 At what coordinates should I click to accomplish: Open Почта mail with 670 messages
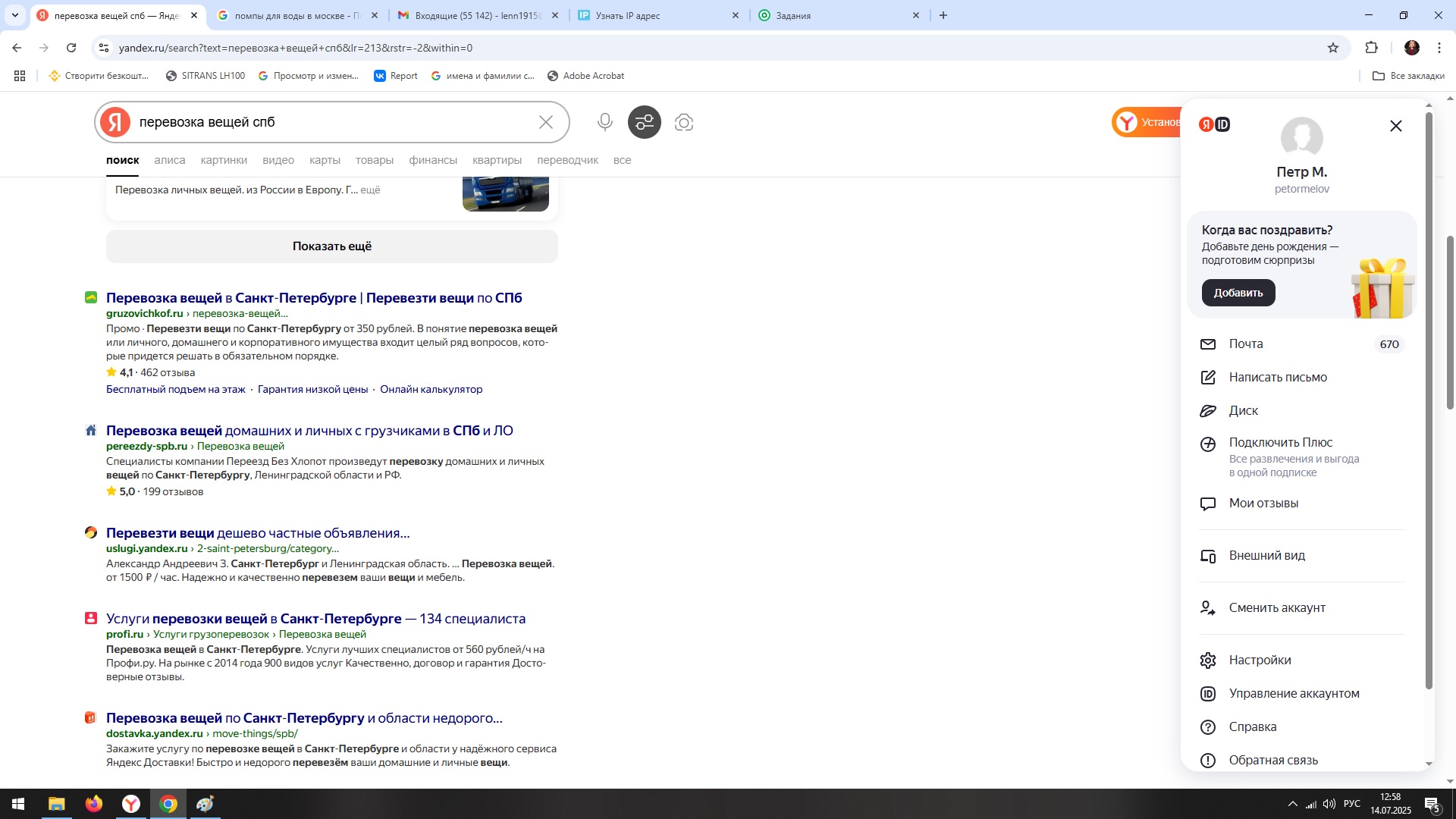1302,344
